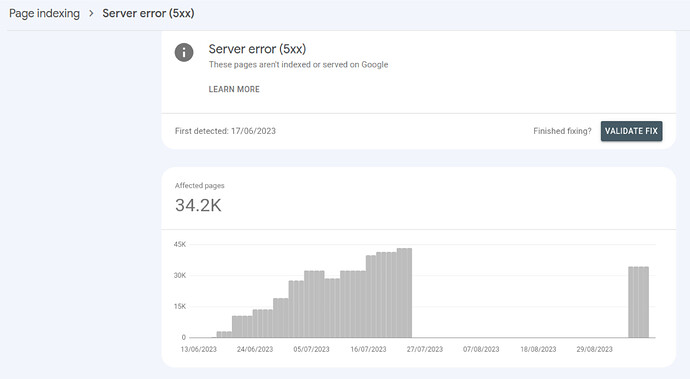Click the 29/08/2023 x-axis date
The image size is (690, 379).
[x=594, y=349]
